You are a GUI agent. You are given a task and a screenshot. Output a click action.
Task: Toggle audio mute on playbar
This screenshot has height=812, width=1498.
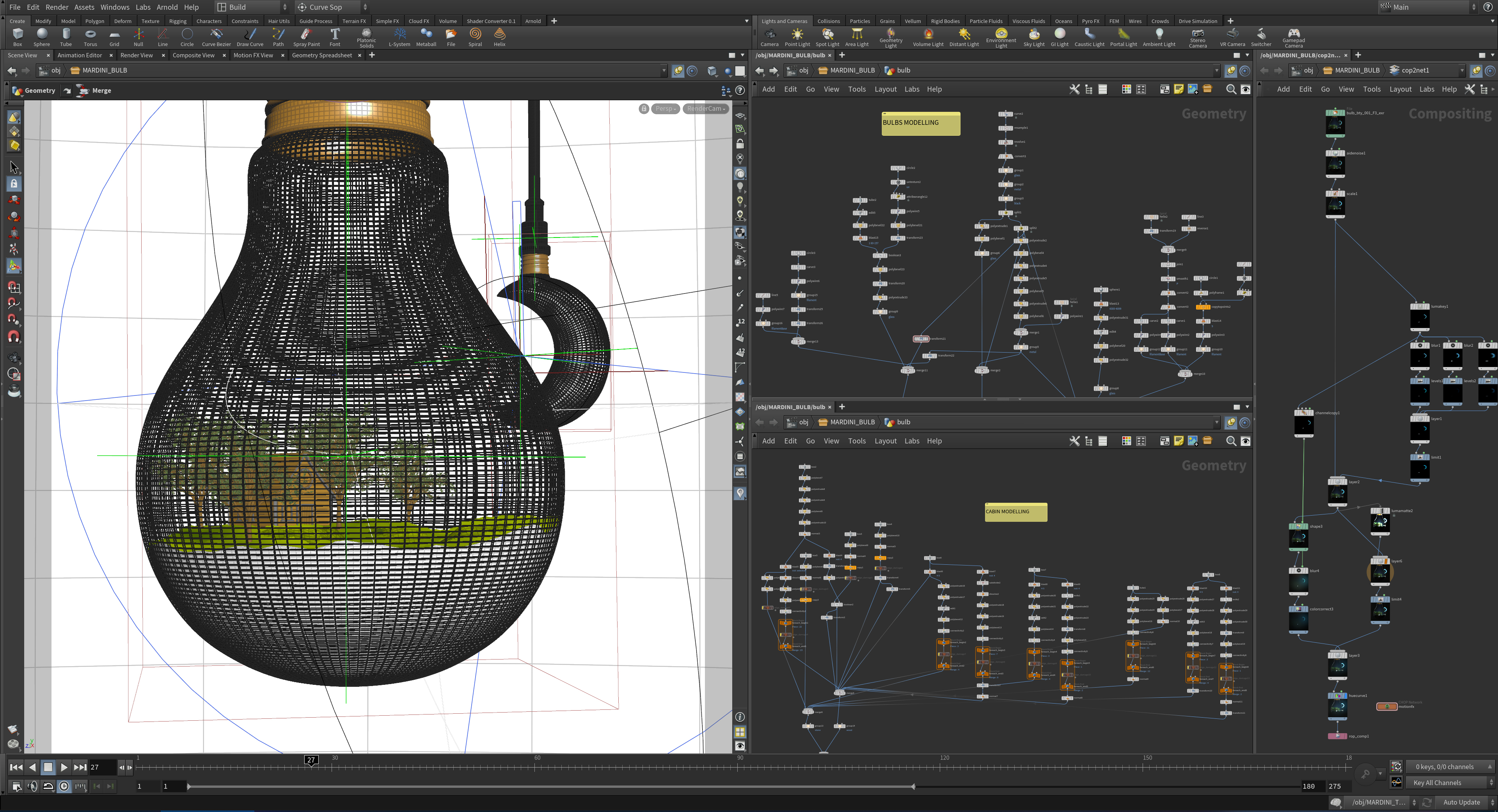(32, 786)
